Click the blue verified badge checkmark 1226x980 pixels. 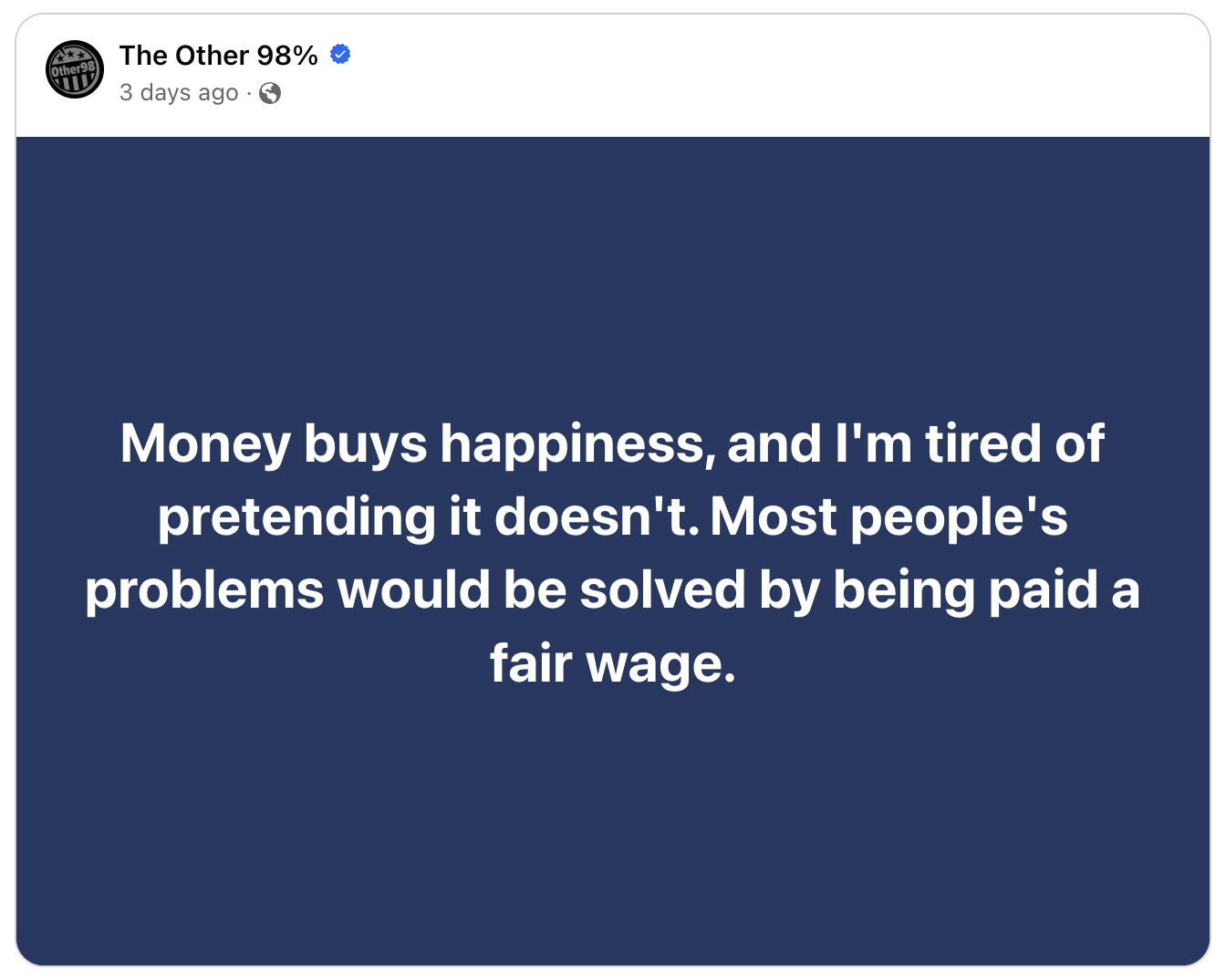pos(340,55)
